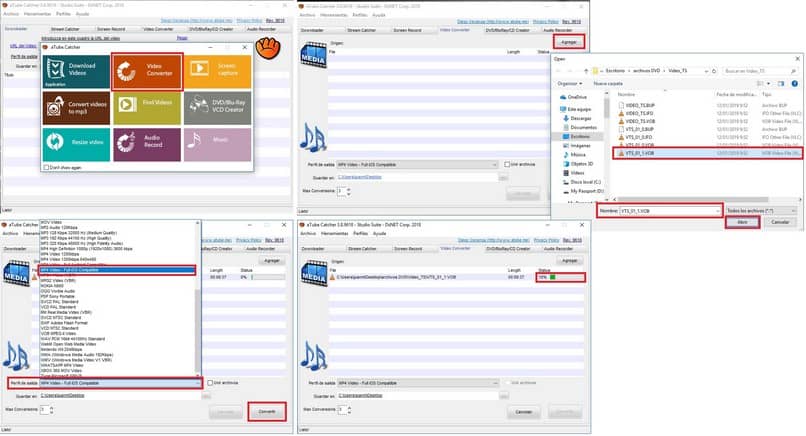This screenshot has width=806, height=436.
Task: Open the Organizar dropdown in Open dialog
Action: [x=570, y=83]
